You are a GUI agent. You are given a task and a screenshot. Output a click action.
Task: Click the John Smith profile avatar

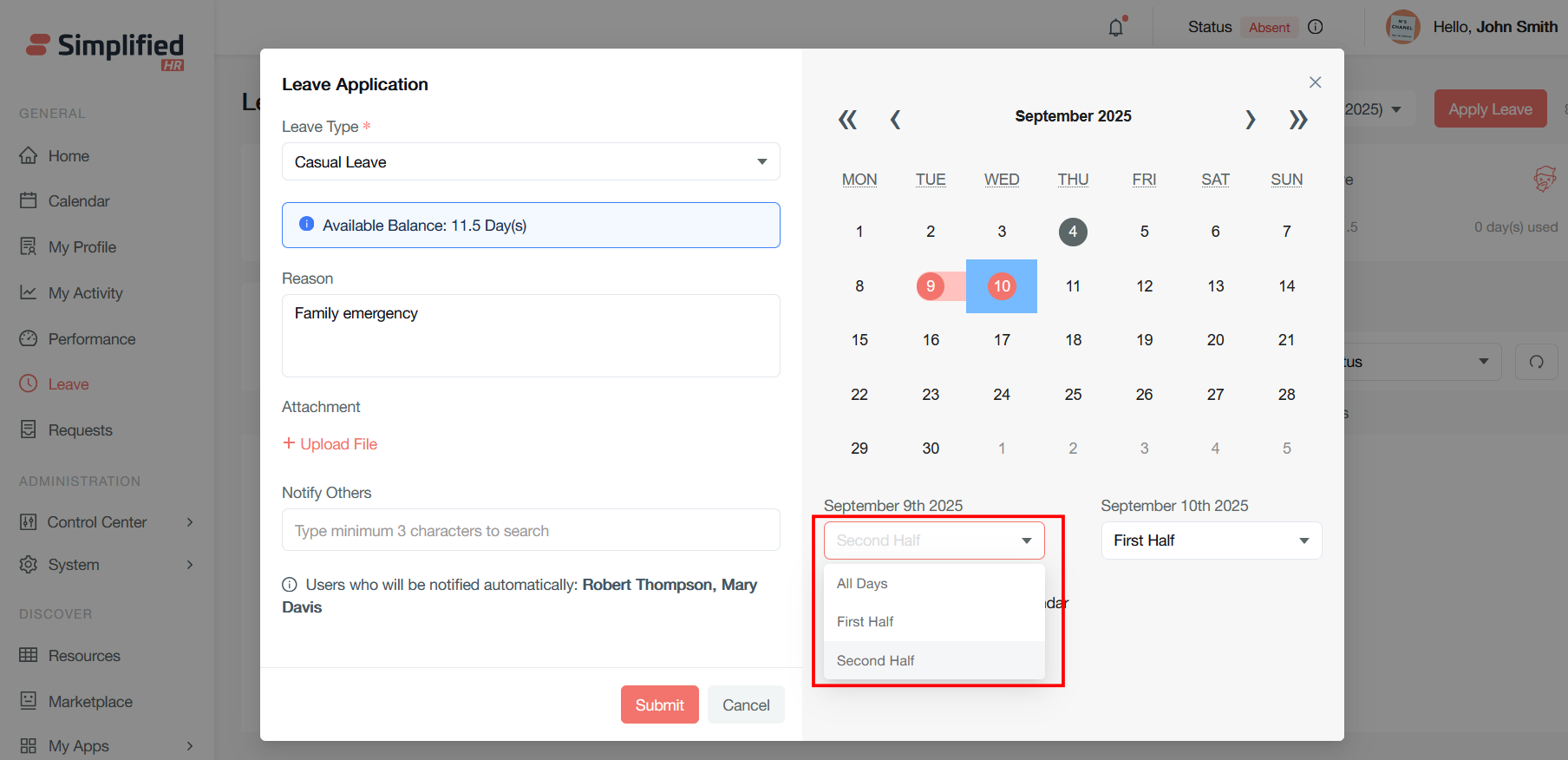[x=1402, y=27]
